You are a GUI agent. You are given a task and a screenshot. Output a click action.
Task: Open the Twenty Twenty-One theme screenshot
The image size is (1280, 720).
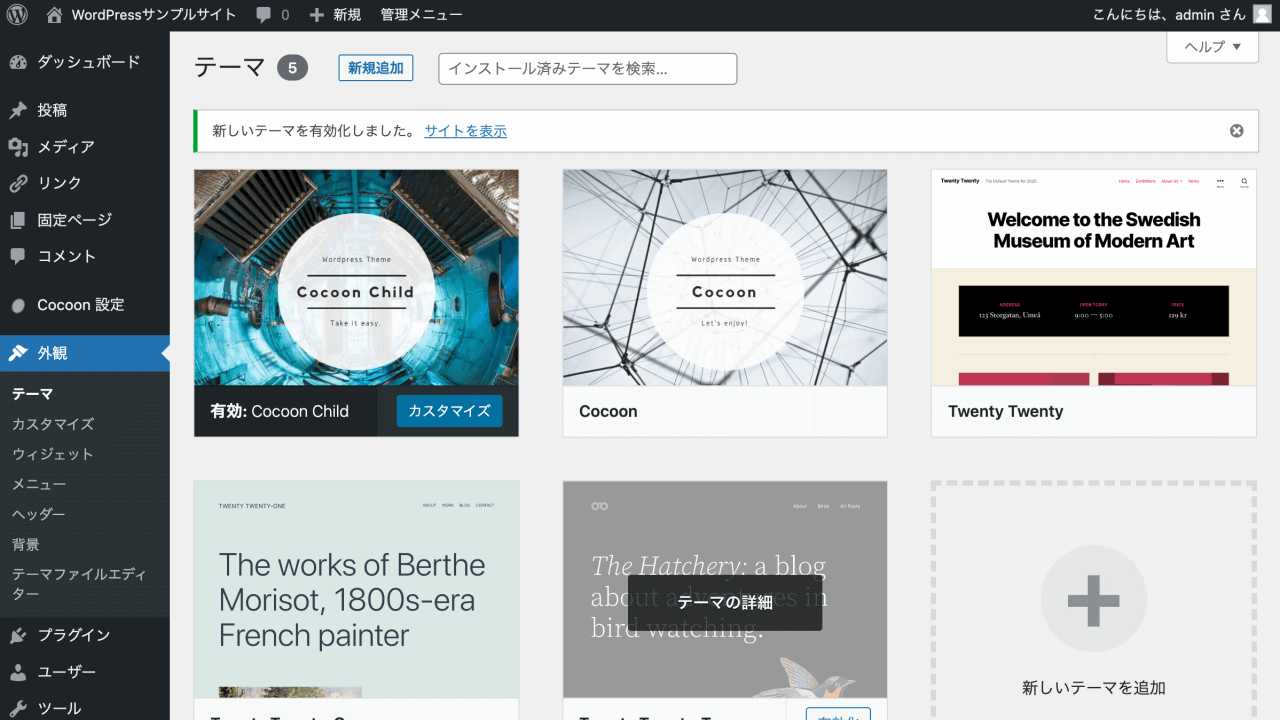[x=356, y=589]
